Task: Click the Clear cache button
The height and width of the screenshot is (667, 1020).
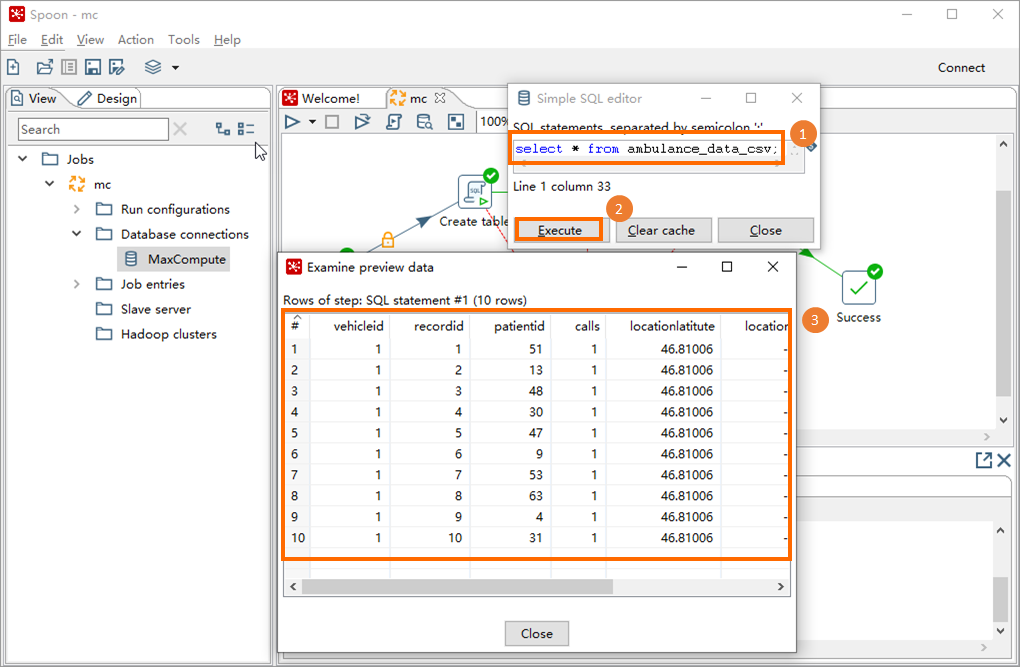Action: tap(663, 229)
